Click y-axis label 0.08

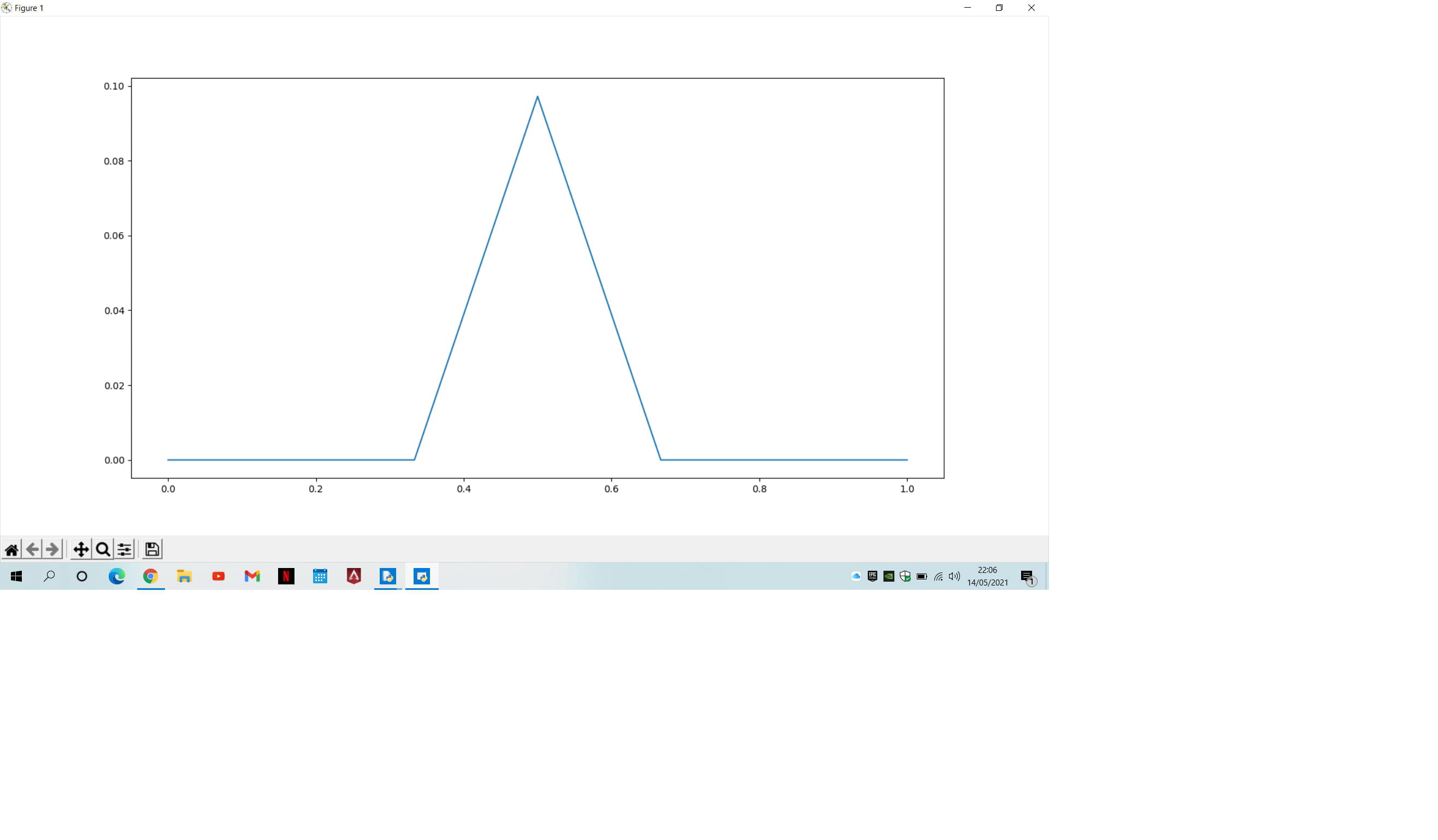tap(114, 161)
